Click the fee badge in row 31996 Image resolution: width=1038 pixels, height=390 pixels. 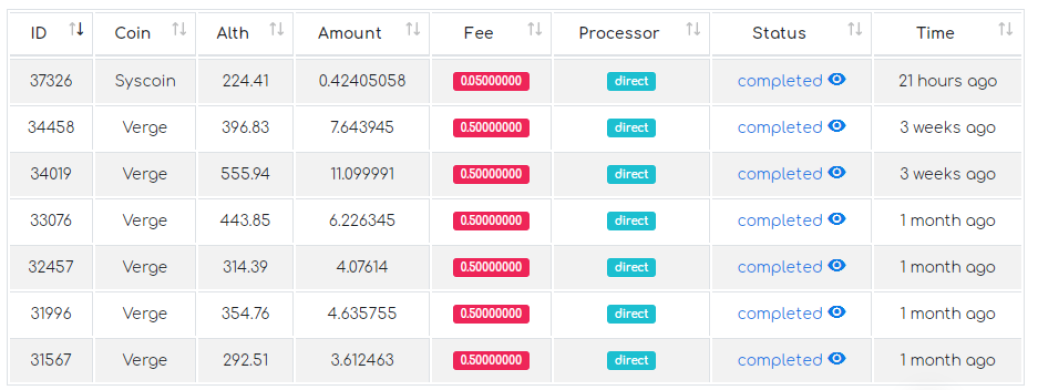click(491, 314)
